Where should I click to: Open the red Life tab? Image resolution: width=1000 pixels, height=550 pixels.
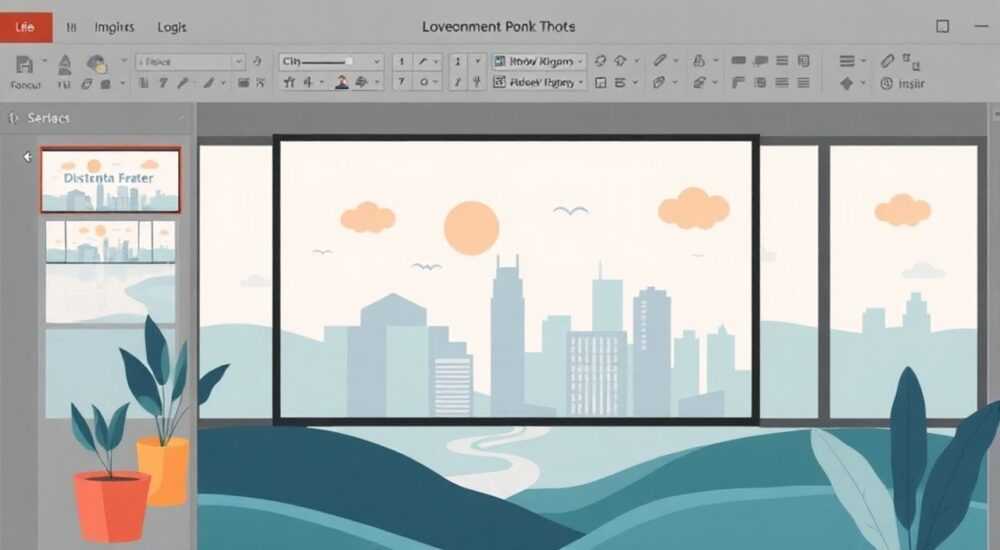click(x=26, y=27)
